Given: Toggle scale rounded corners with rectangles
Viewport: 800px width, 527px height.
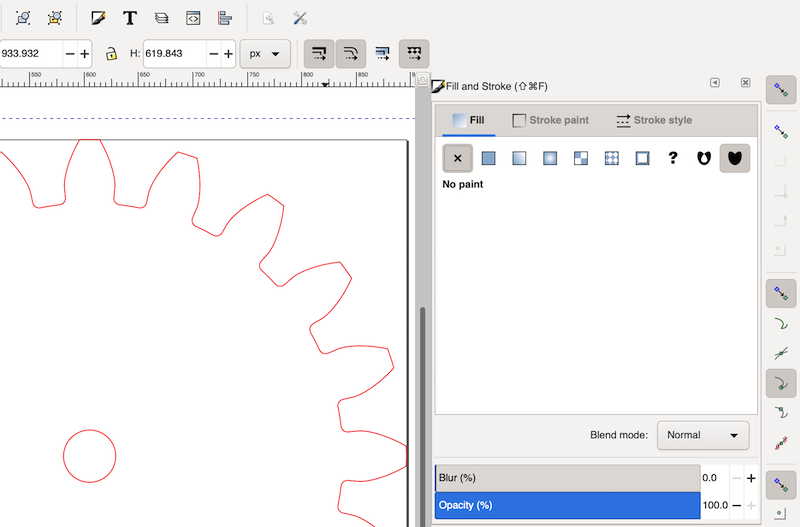Looking at the screenshot, I should pyautogui.click(x=351, y=54).
